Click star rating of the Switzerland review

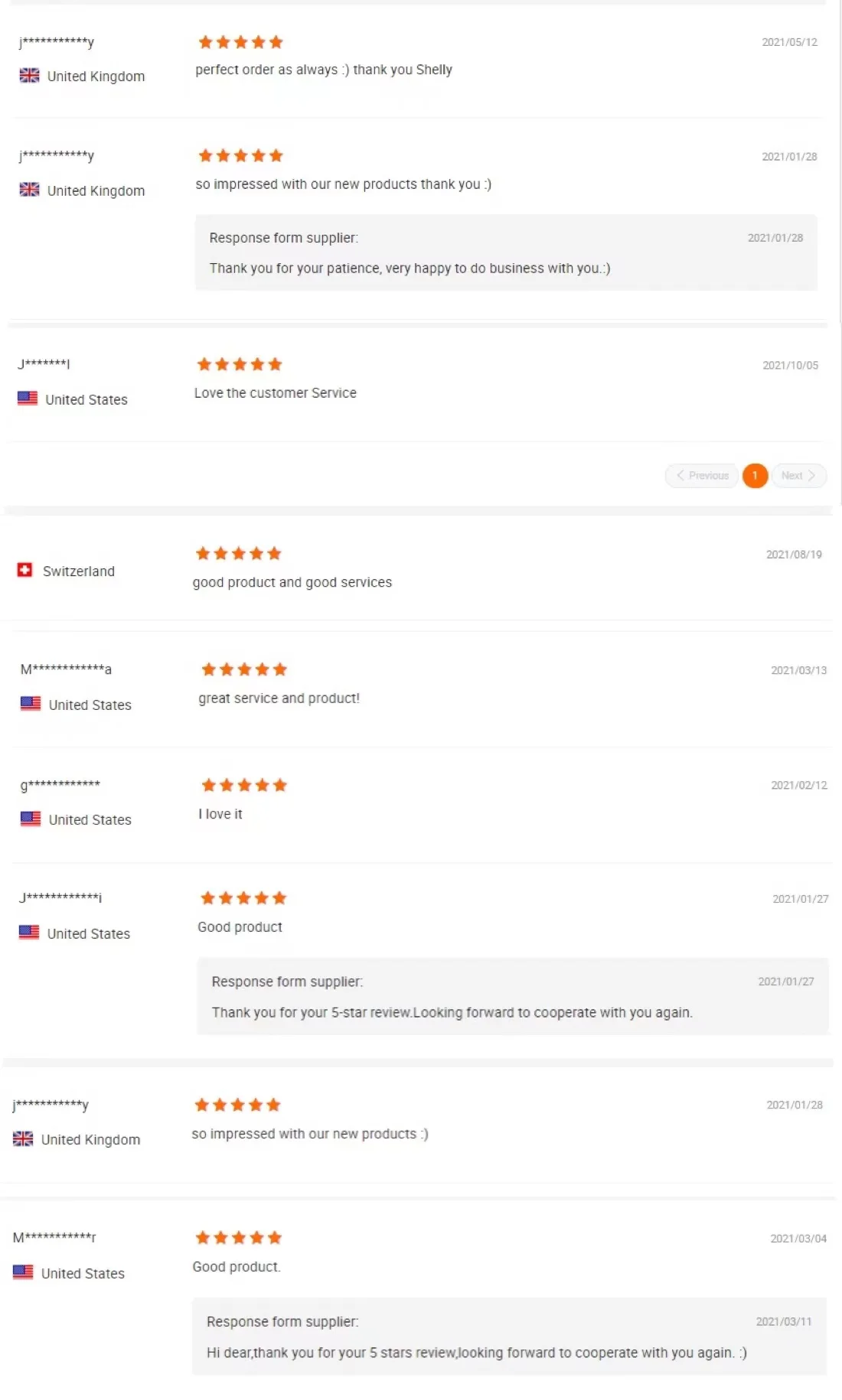[238, 553]
